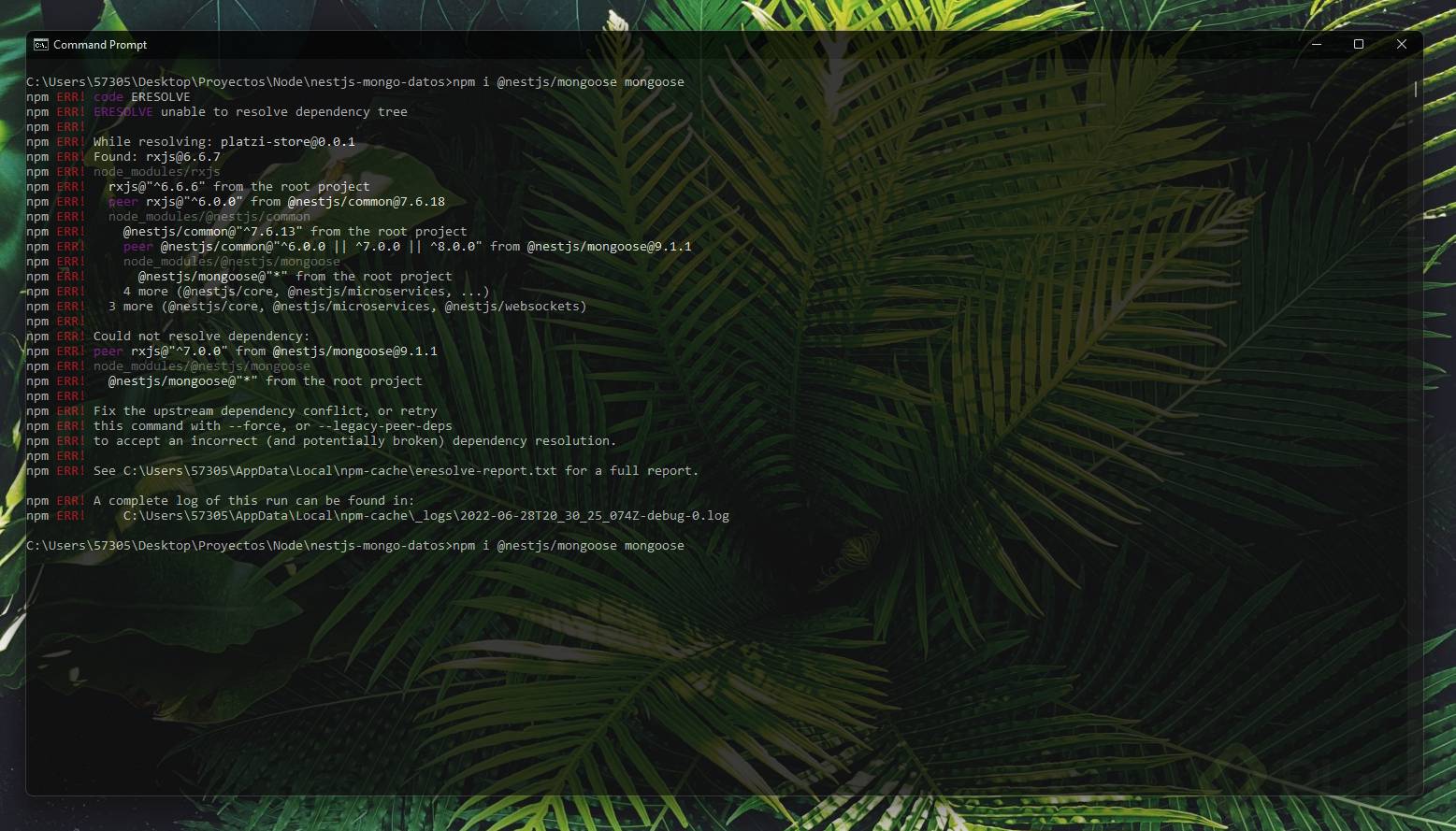Minimize the Command Prompt window

pos(1316,44)
